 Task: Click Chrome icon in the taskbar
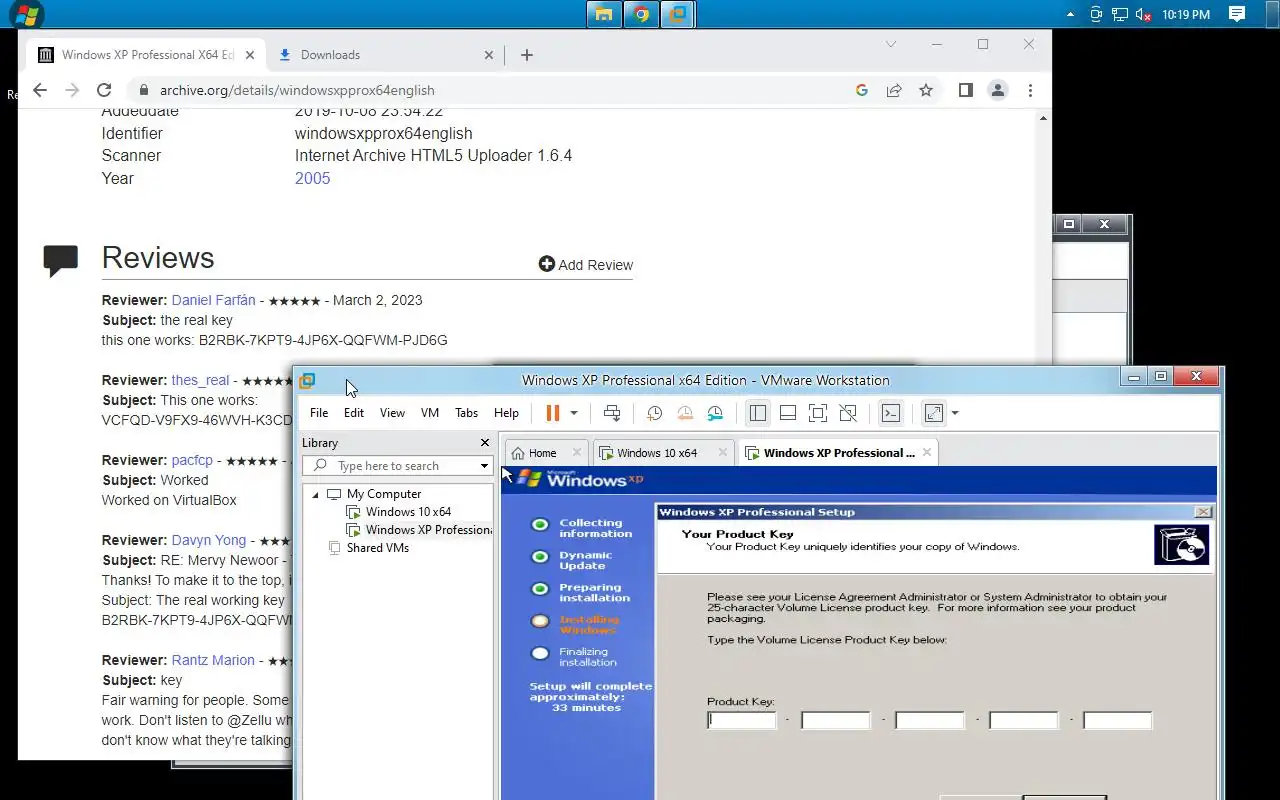click(641, 14)
